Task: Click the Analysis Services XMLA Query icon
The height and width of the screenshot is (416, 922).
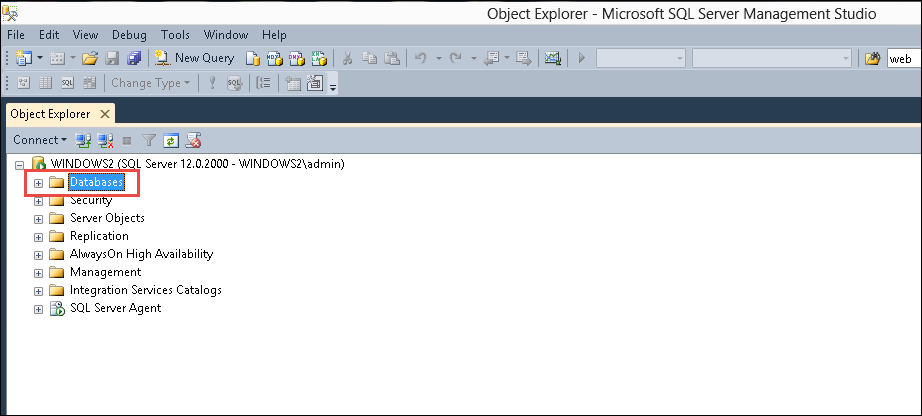Action: (319, 58)
